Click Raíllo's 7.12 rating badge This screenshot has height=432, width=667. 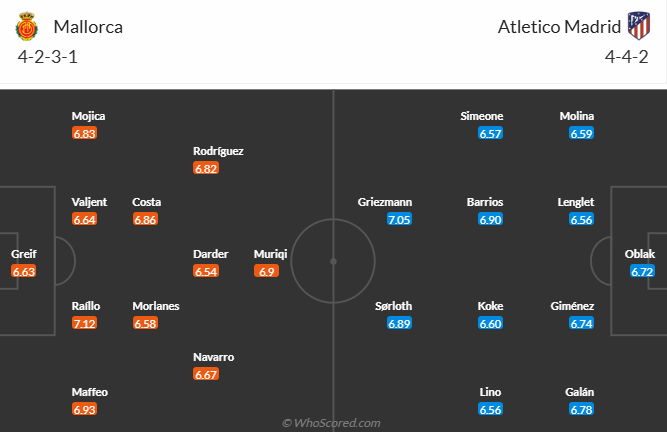[x=85, y=323]
